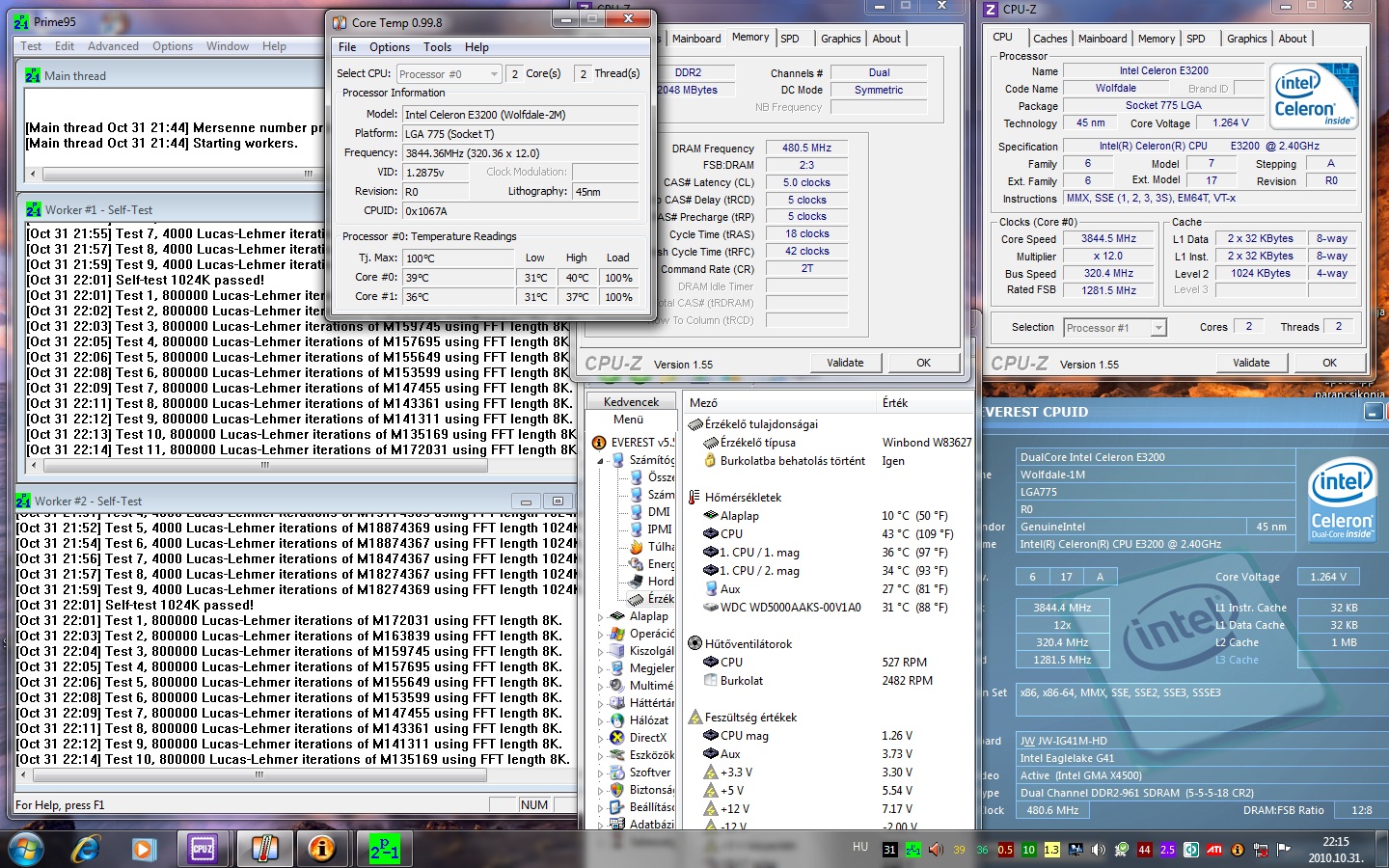
Task: Switch to Core Temp via the thermometer taskbar icon
Action: coord(263,849)
